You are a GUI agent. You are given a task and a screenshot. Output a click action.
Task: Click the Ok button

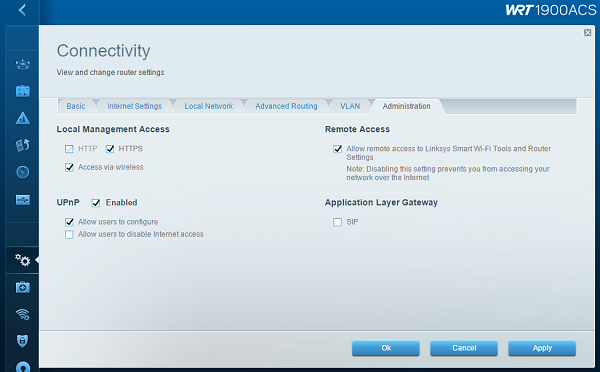coord(386,348)
